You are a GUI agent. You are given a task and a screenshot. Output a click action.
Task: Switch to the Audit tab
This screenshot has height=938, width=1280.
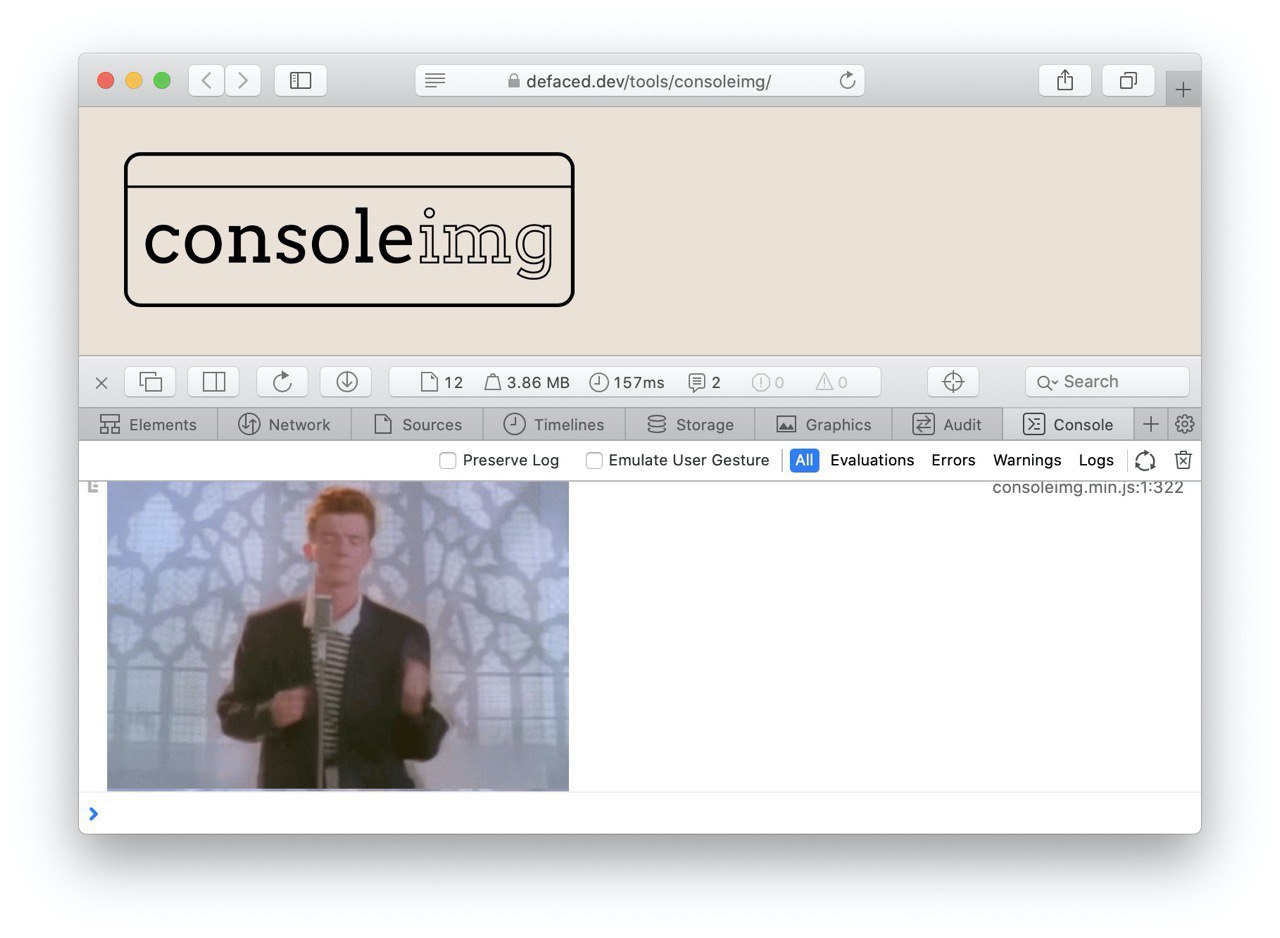click(x=947, y=424)
